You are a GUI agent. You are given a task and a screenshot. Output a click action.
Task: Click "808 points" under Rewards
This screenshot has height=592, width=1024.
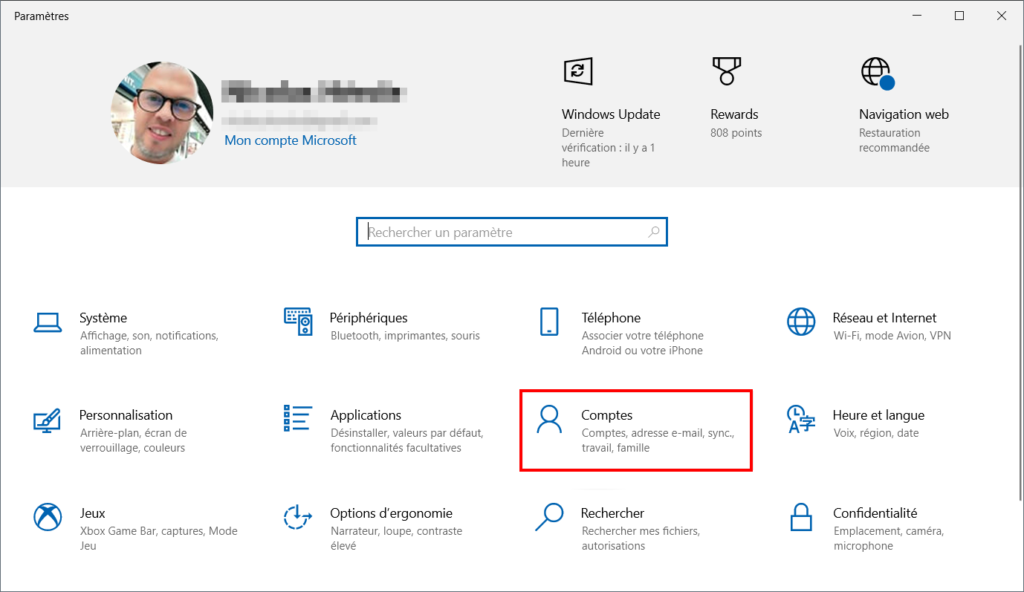736,133
